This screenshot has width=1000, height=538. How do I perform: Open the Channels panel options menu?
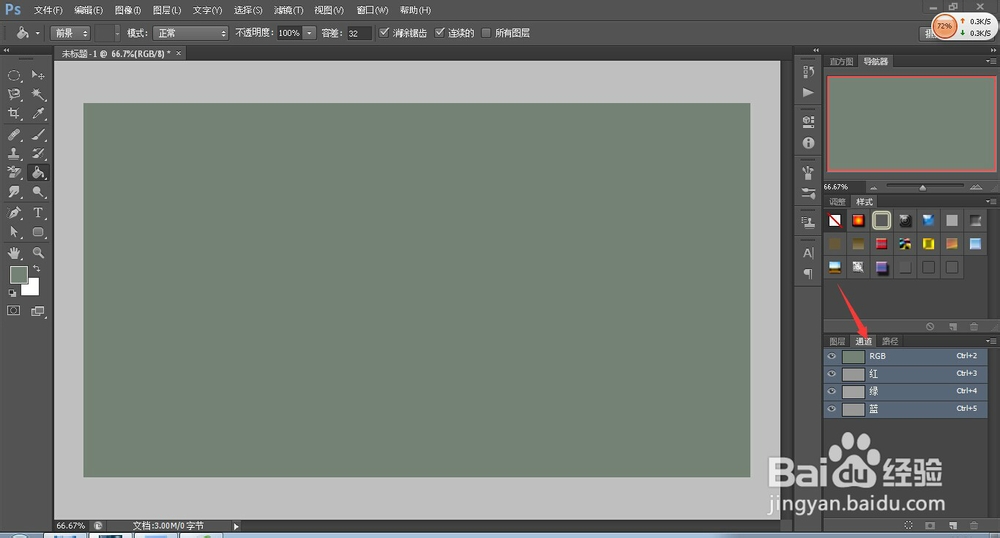tap(990, 341)
